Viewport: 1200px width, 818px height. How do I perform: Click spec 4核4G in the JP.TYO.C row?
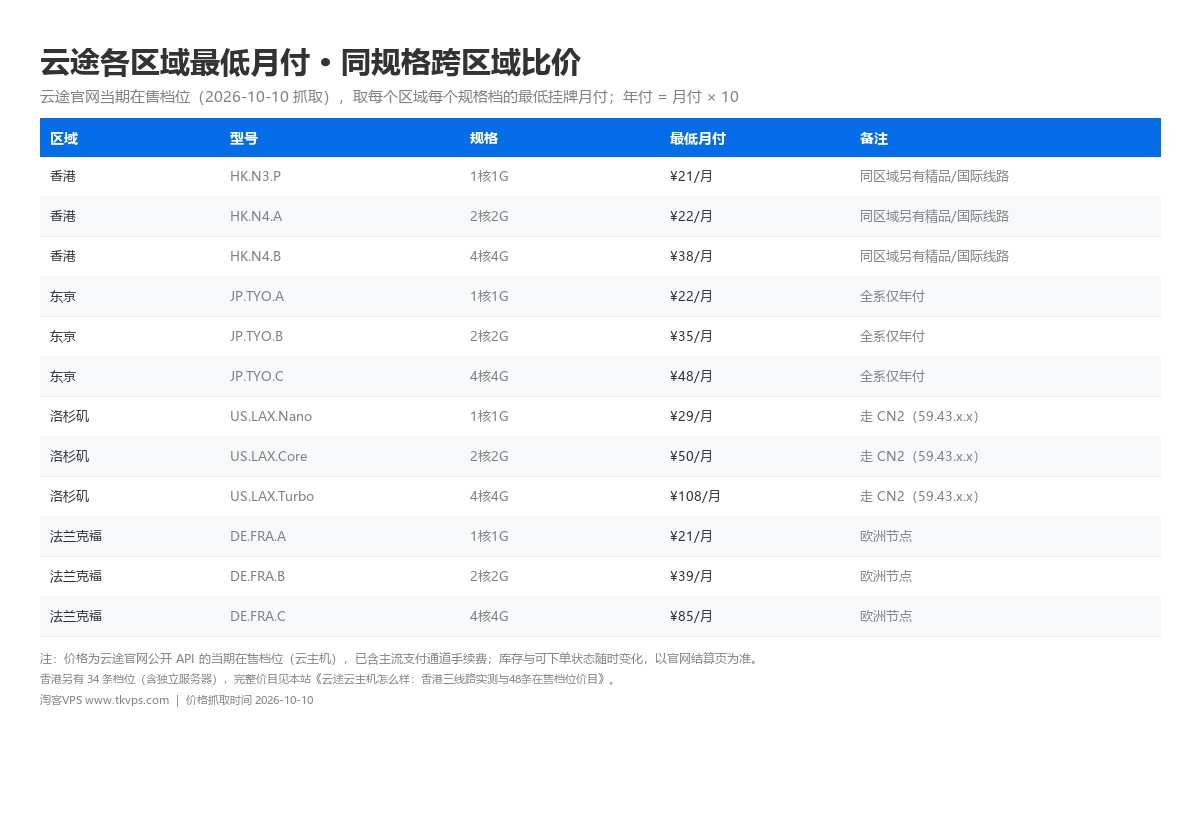(x=489, y=376)
